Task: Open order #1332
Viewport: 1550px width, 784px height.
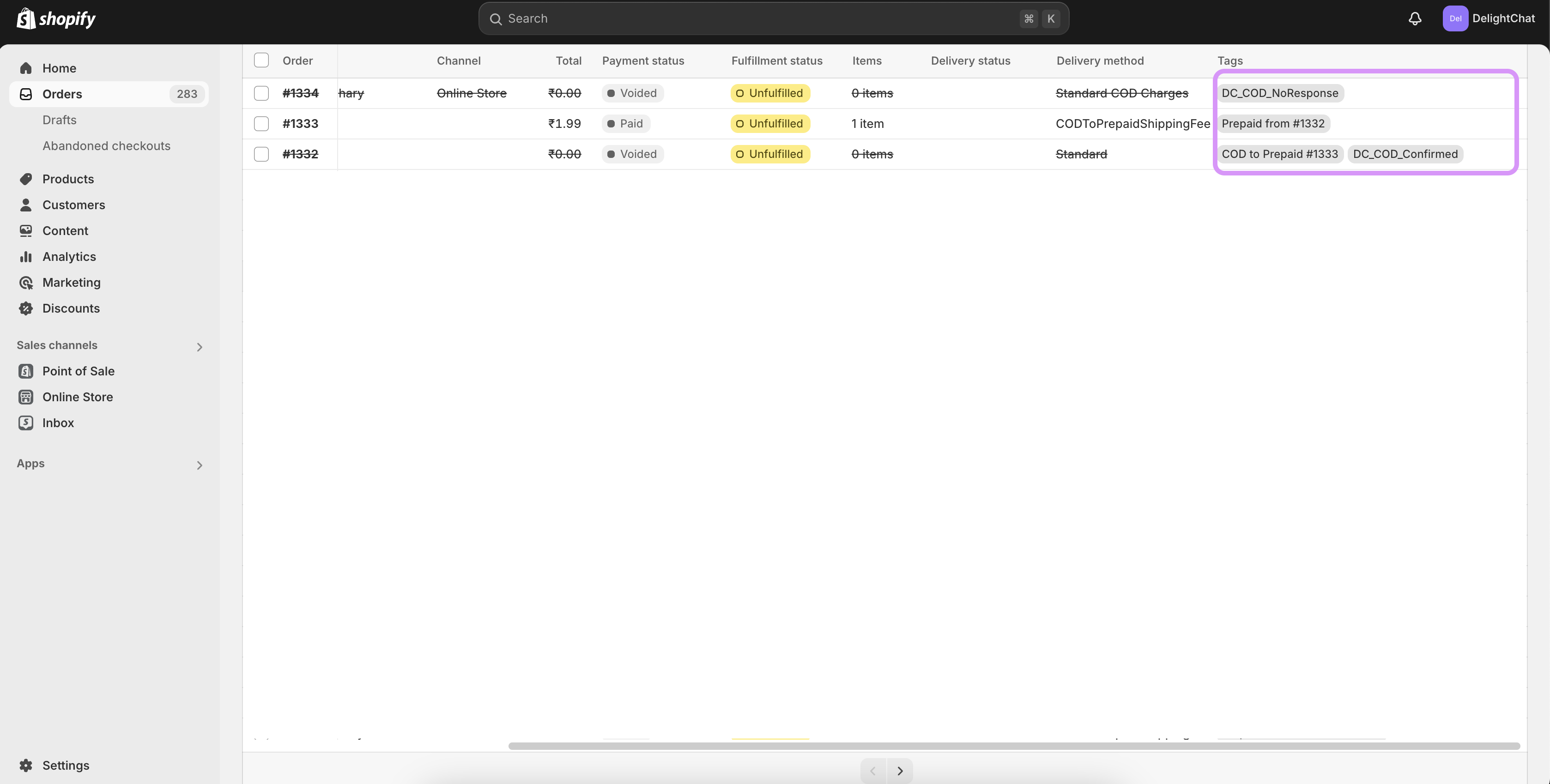Action: [x=300, y=154]
